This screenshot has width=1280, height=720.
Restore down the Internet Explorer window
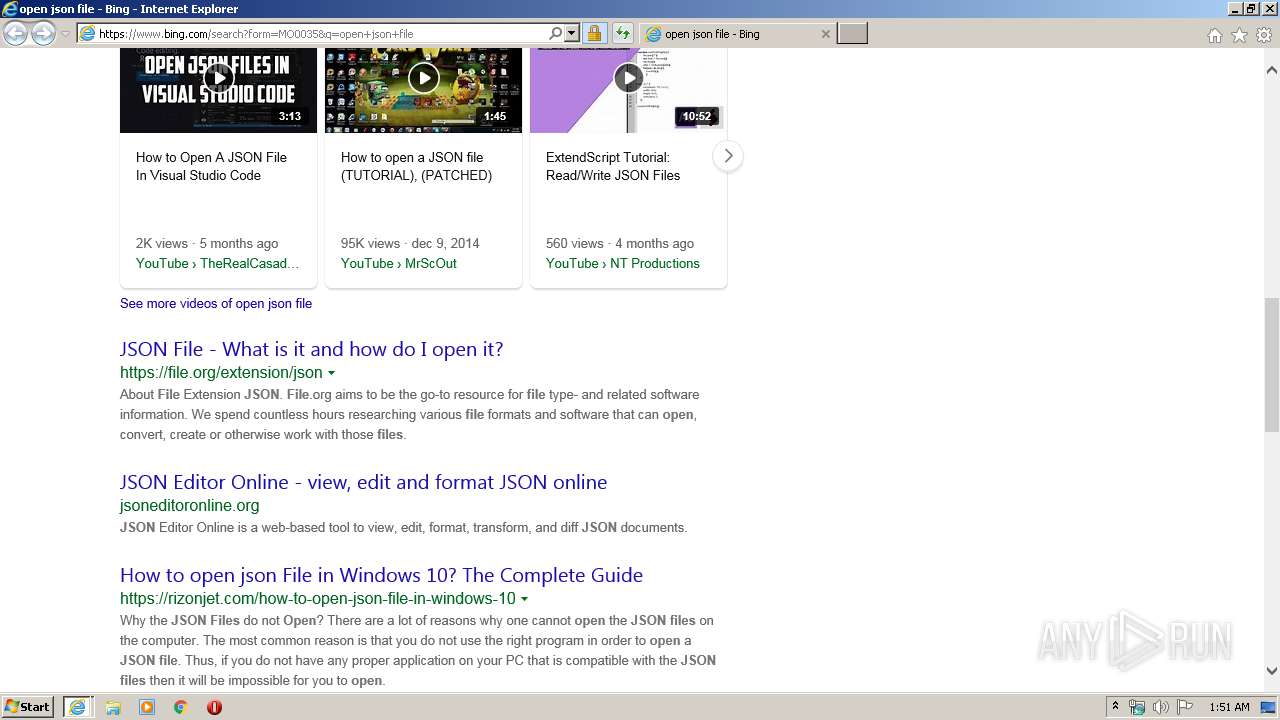(1250, 8)
